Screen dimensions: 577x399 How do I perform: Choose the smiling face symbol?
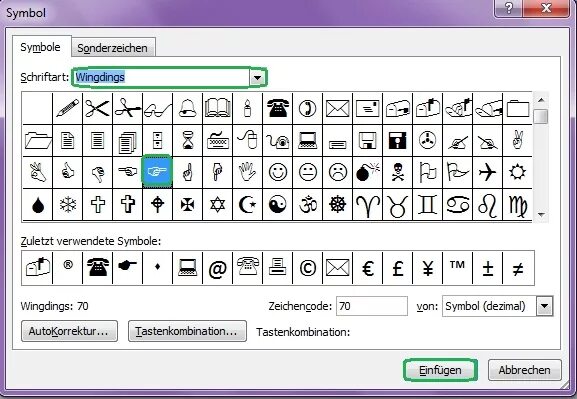tap(277, 172)
